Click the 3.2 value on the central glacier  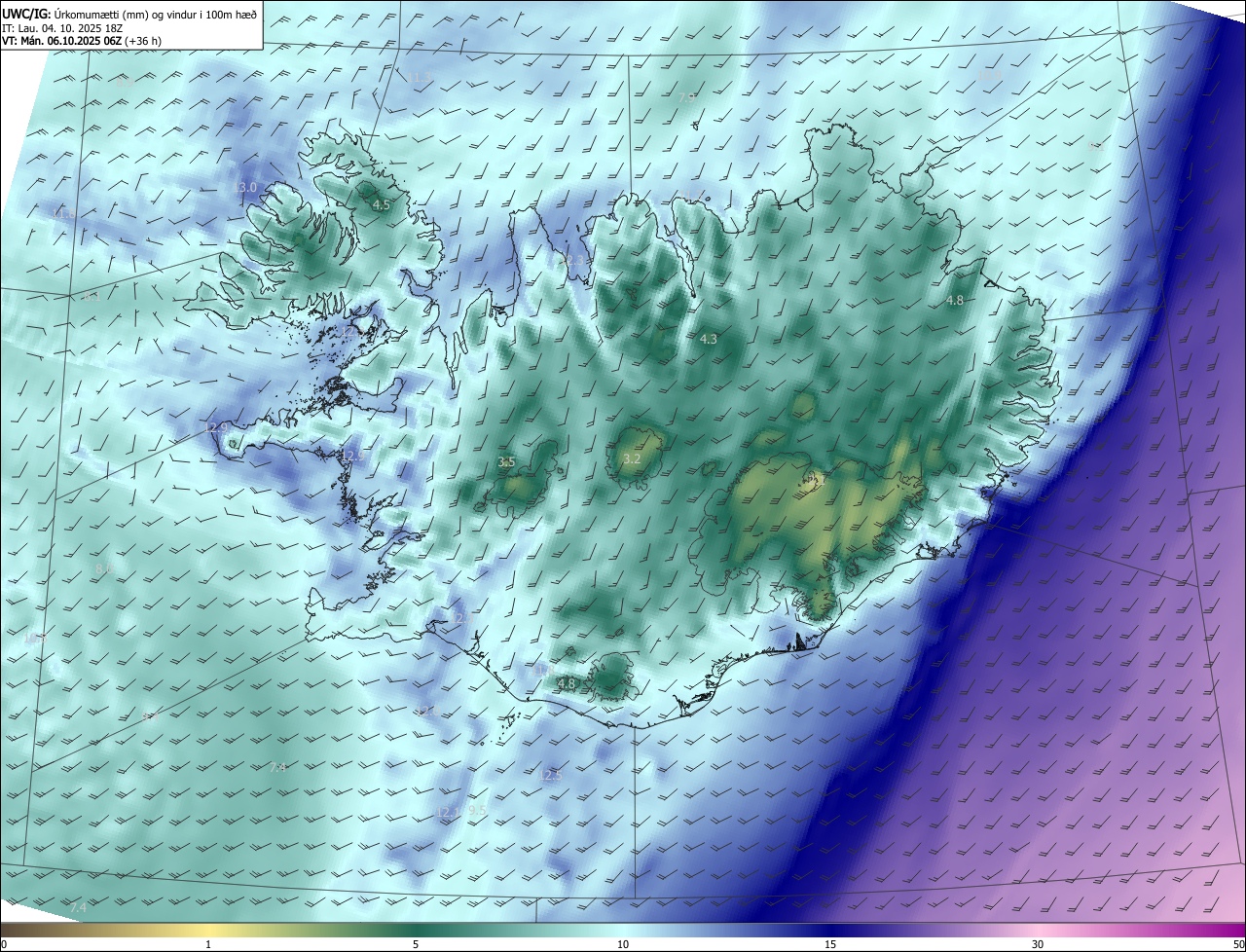pyautogui.click(x=632, y=458)
